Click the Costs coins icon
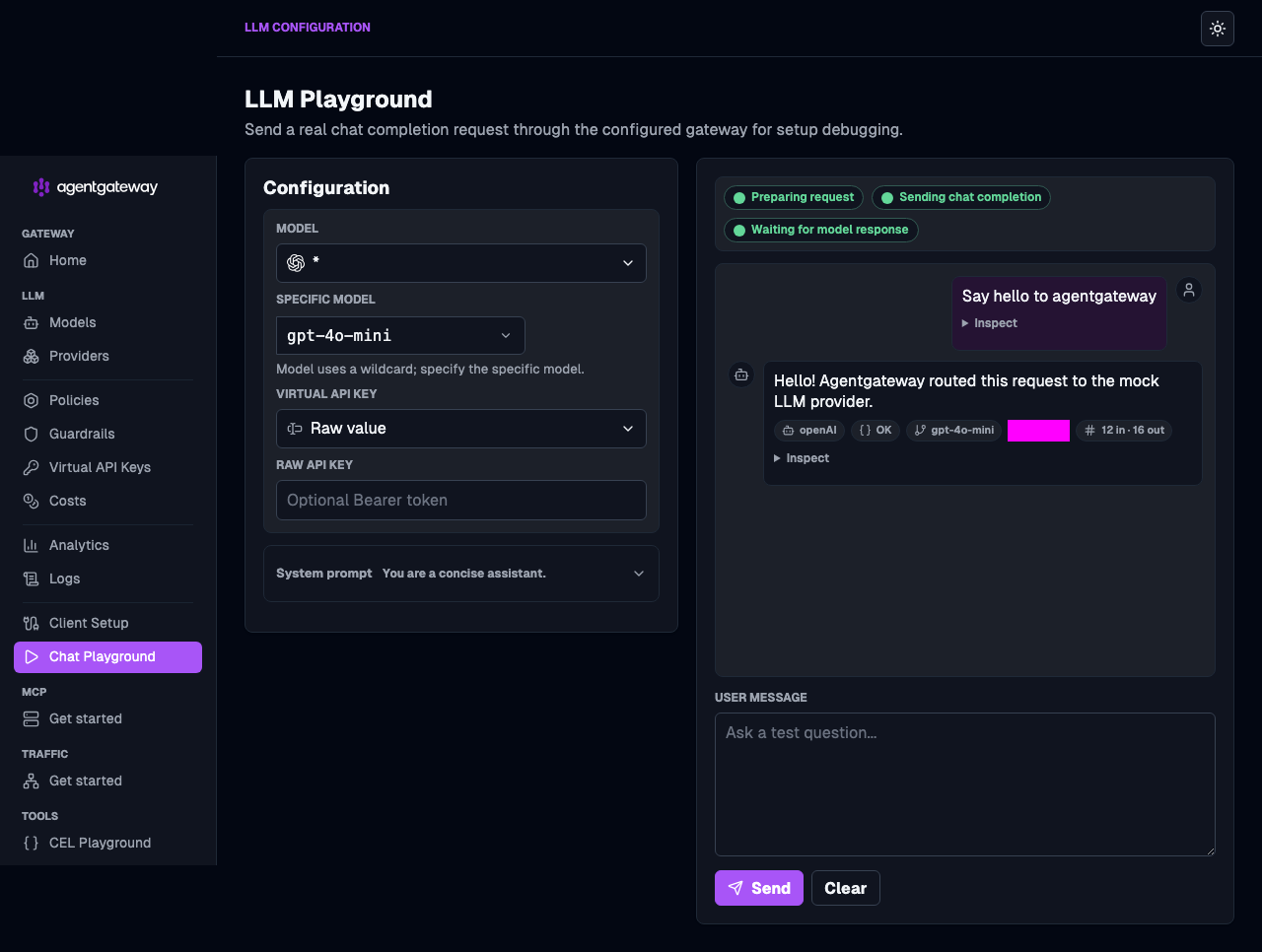Screen dimensions: 1262x952 (31, 501)
